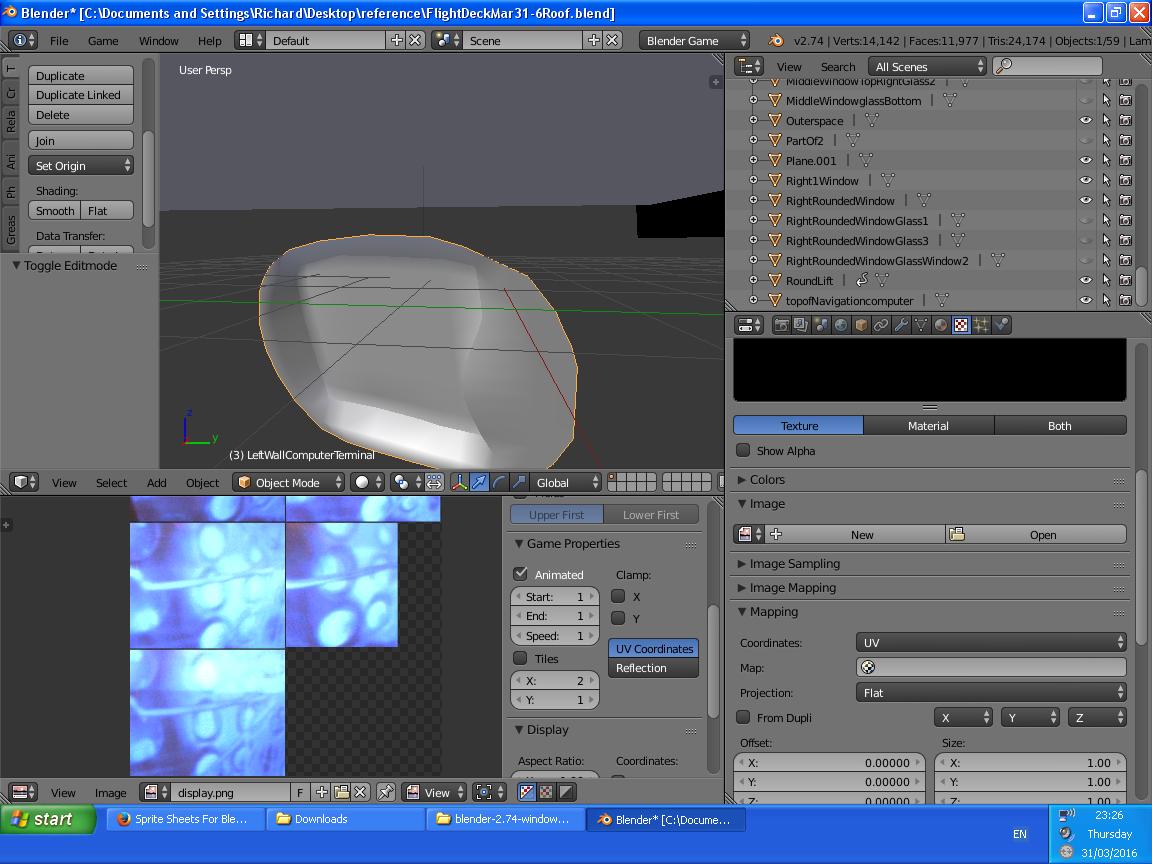The image size is (1152, 864).
Task: Click the open image folder icon beside display.png
Action: [341, 792]
